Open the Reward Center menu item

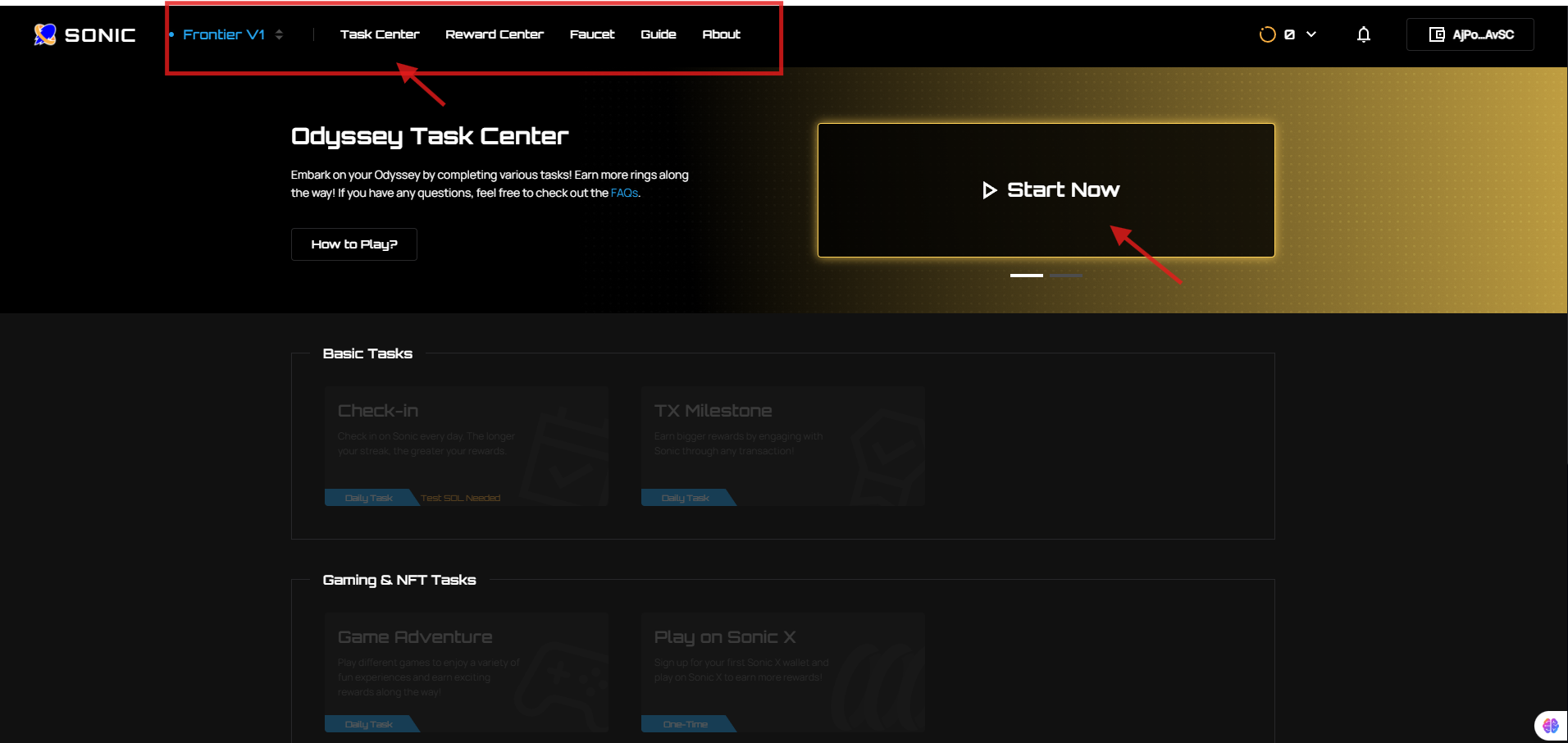[x=495, y=34]
